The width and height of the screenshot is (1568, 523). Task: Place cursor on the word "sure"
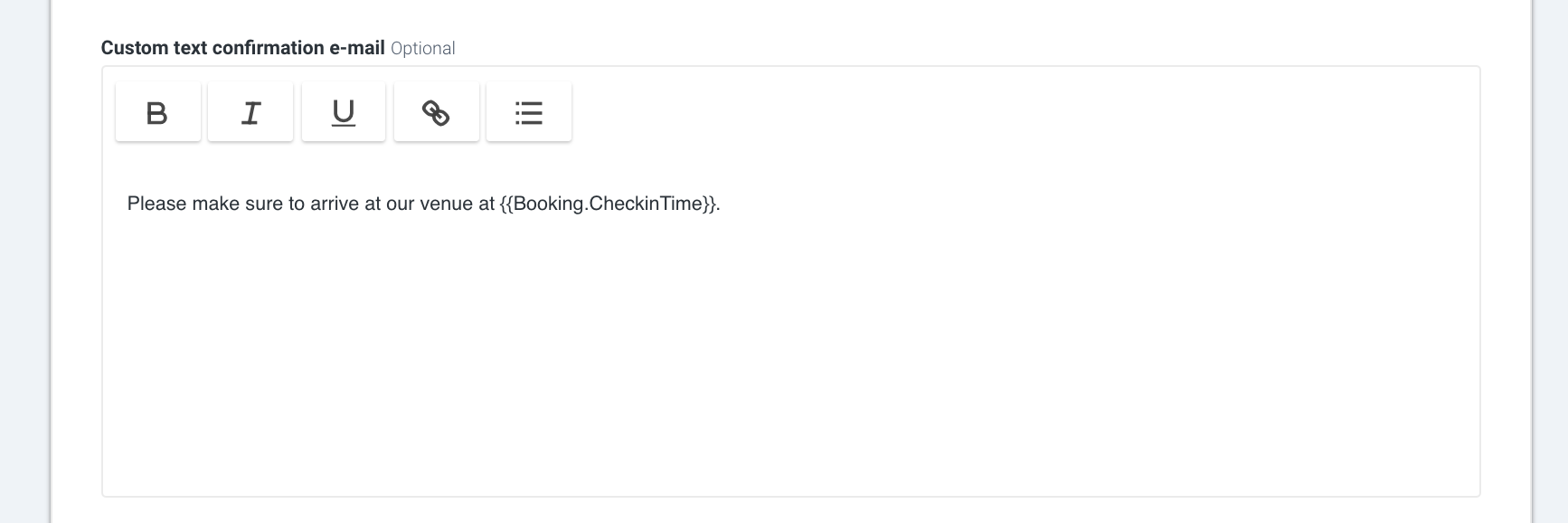point(264,204)
